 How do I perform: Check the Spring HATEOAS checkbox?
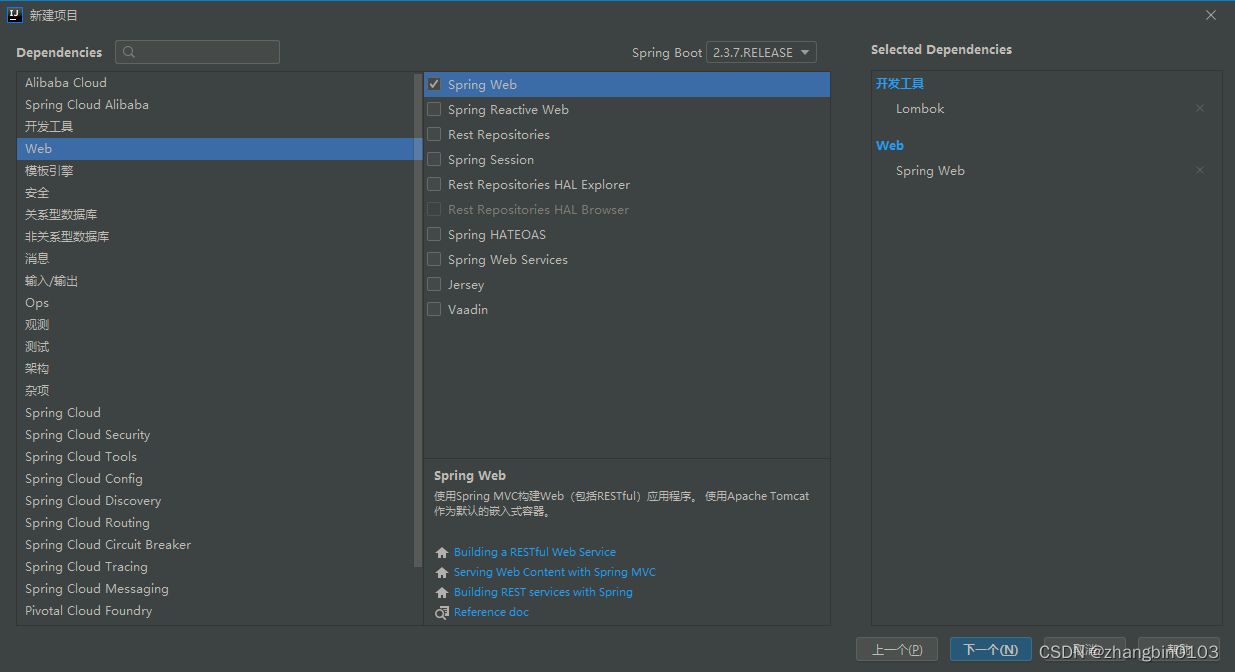[x=434, y=234]
